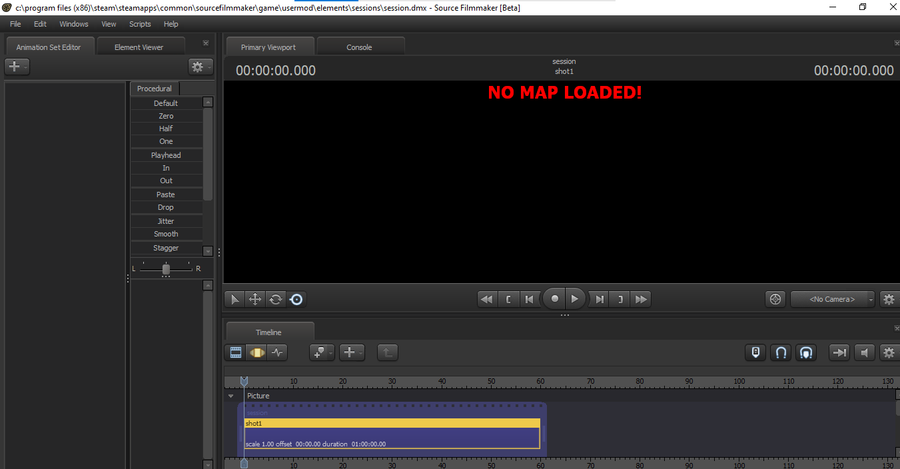Open the bookmark pushpin dropdown in timeline
The image size is (900, 469).
[x=321, y=352]
